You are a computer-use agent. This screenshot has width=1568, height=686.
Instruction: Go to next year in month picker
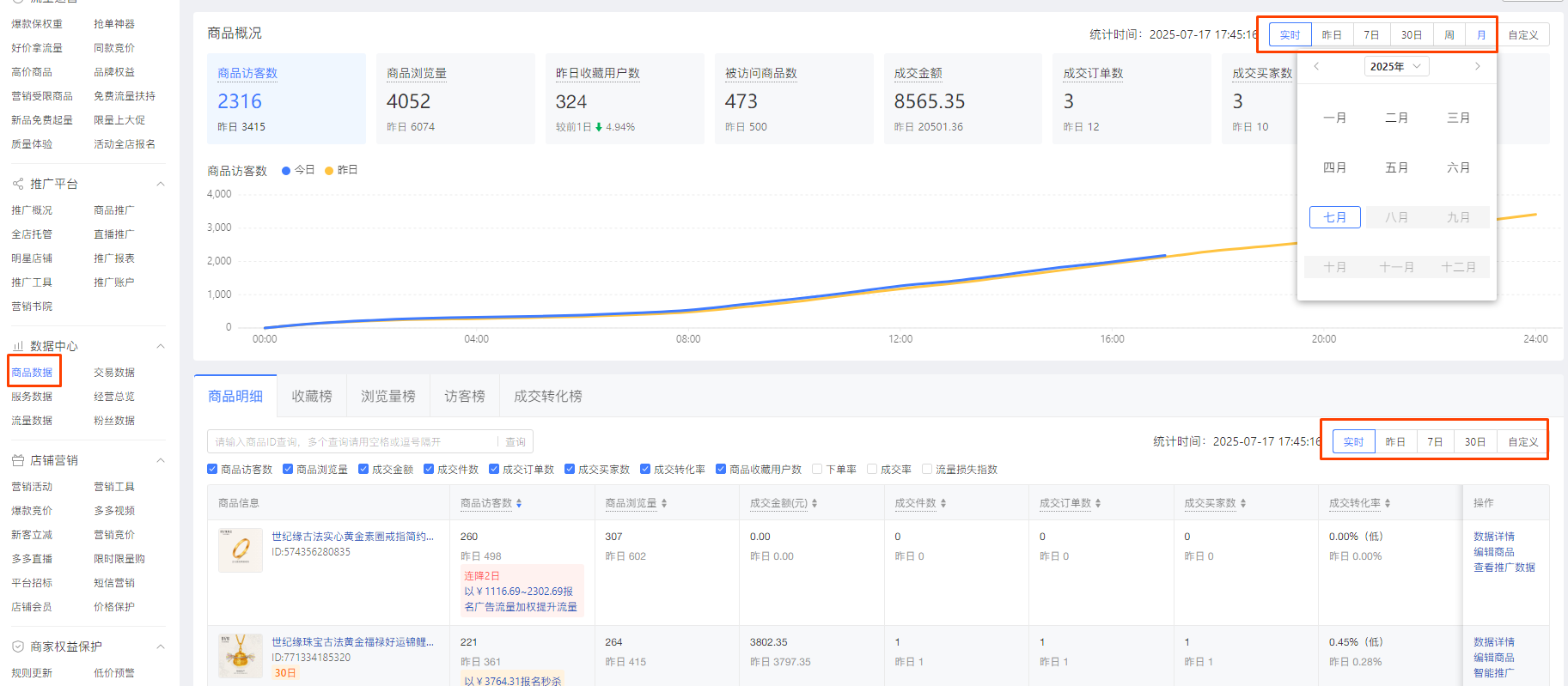1477,66
